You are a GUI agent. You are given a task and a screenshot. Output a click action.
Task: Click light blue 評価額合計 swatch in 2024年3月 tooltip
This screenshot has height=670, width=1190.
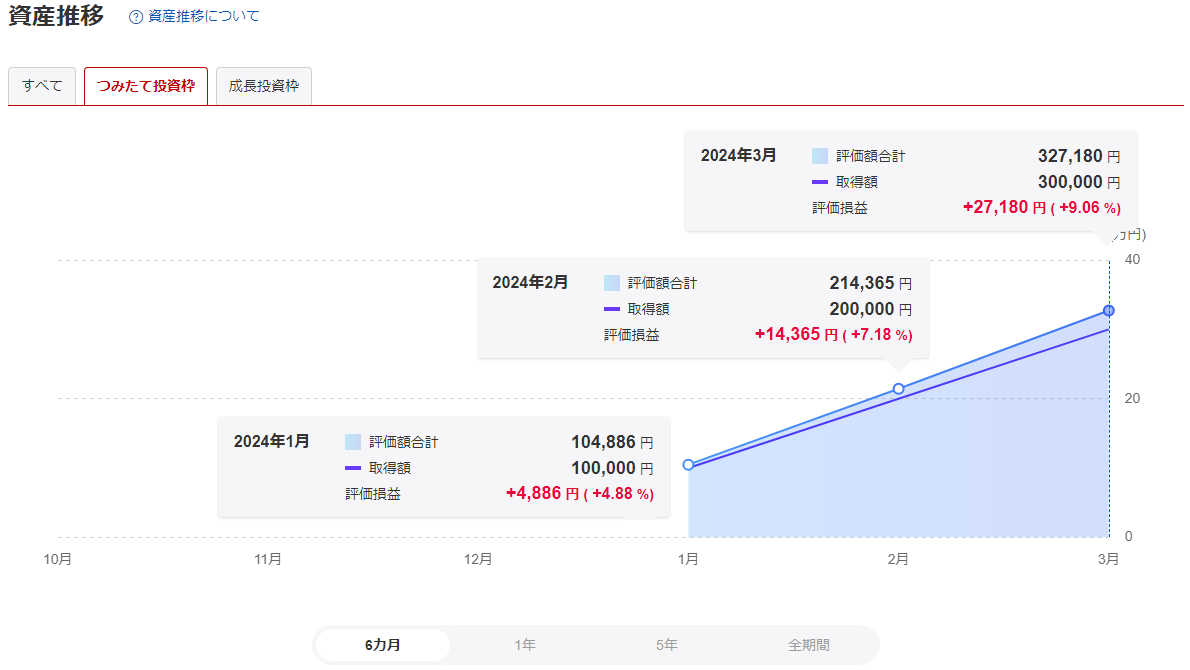coord(820,156)
